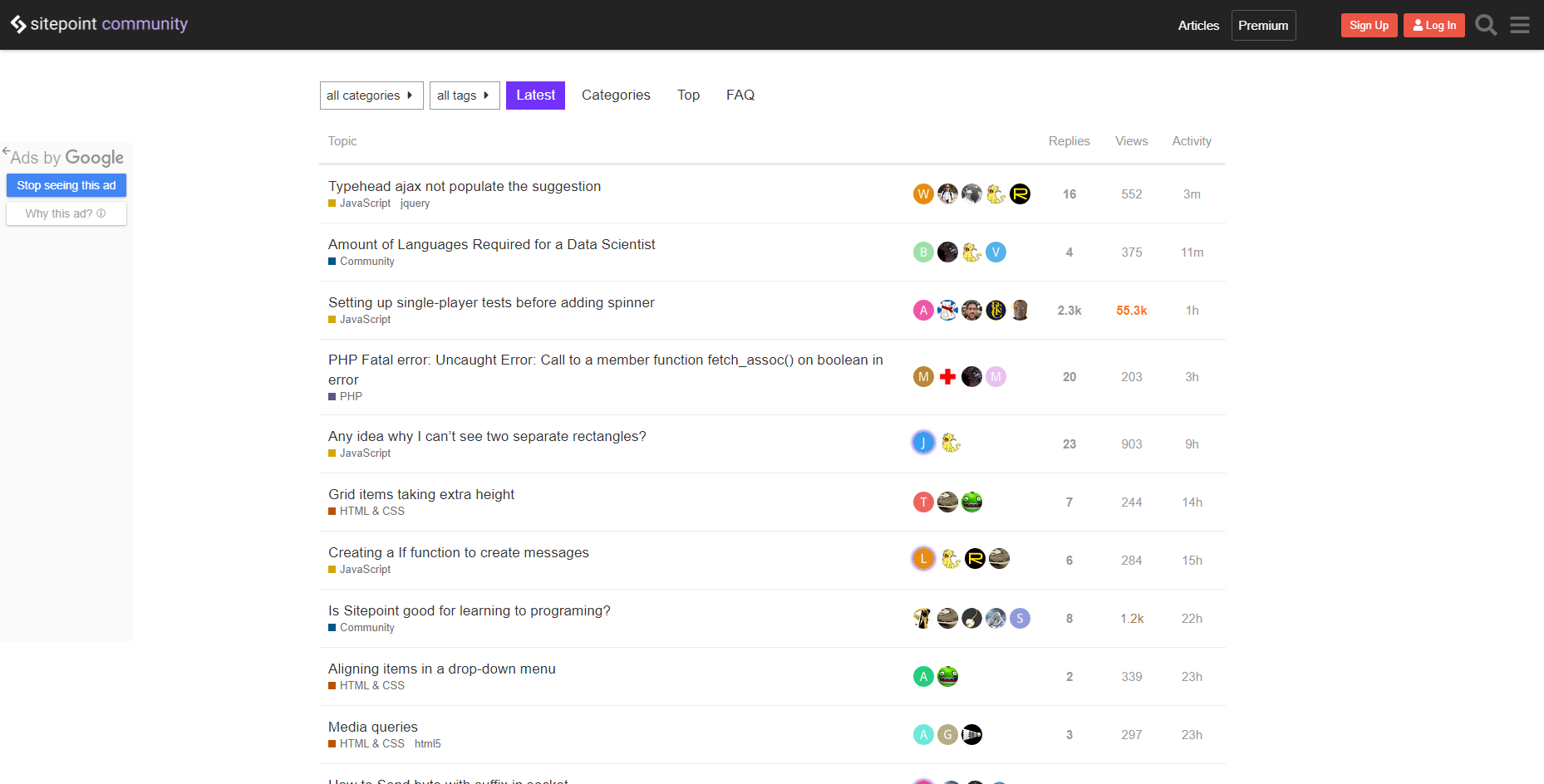This screenshot has width=1544, height=784.
Task: Open the search magnifier icon
Action: (1486, 25)
